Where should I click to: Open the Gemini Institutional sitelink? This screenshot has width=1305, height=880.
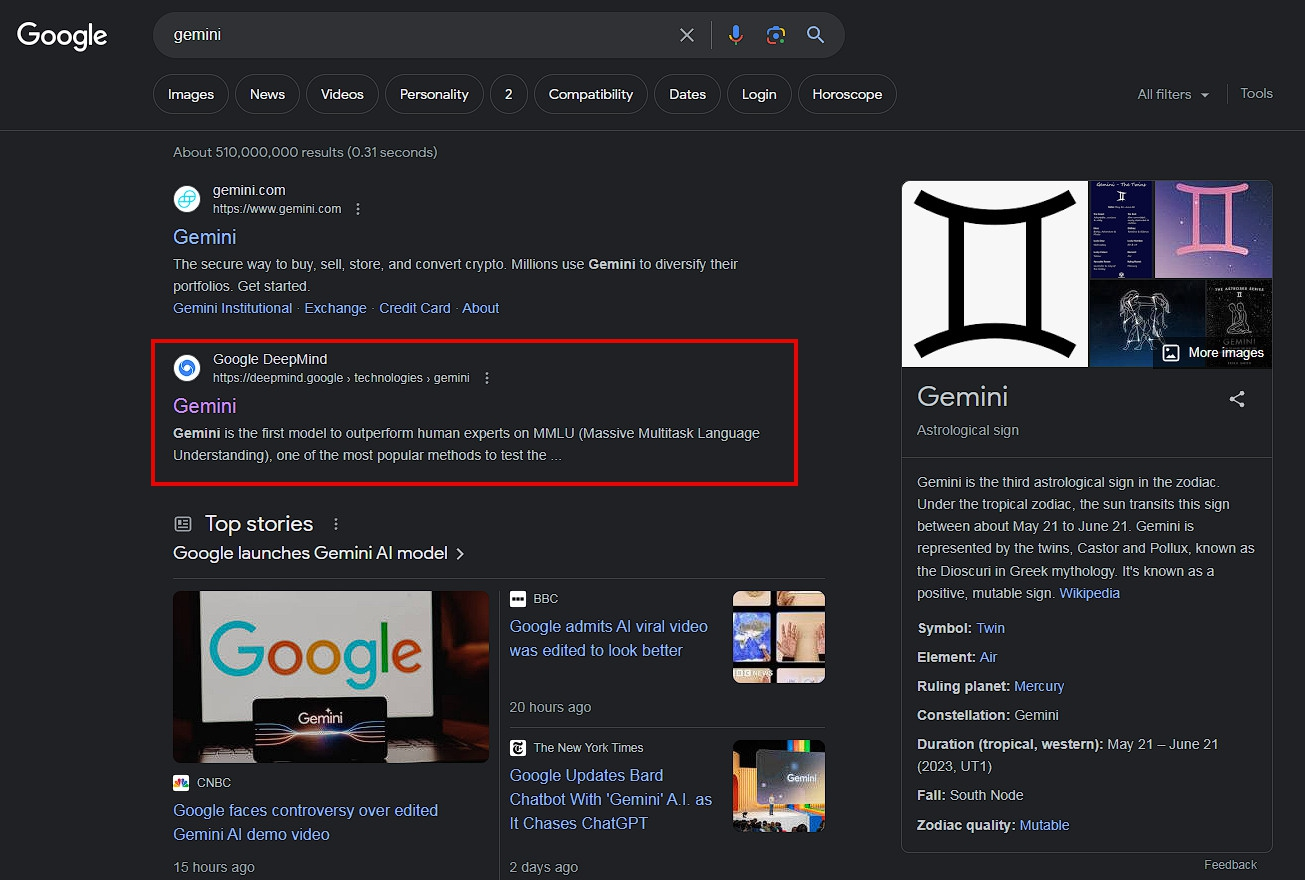233,308
